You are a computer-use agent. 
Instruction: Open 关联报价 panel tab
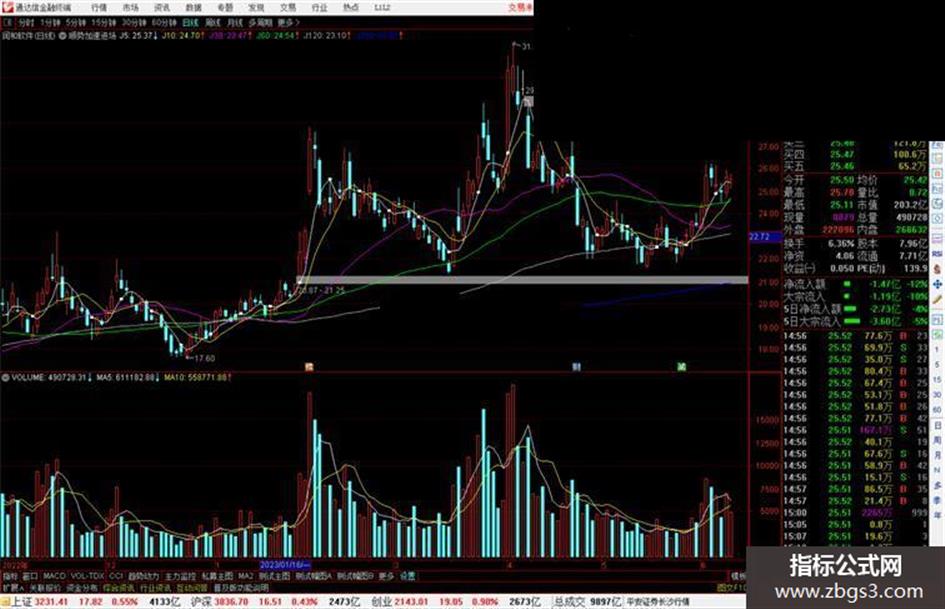point(45,587)
